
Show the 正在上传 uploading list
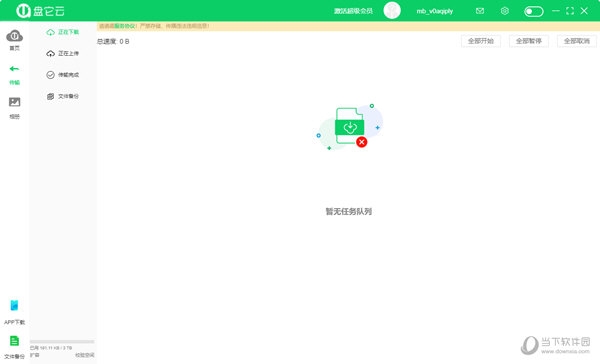point(63,54)
